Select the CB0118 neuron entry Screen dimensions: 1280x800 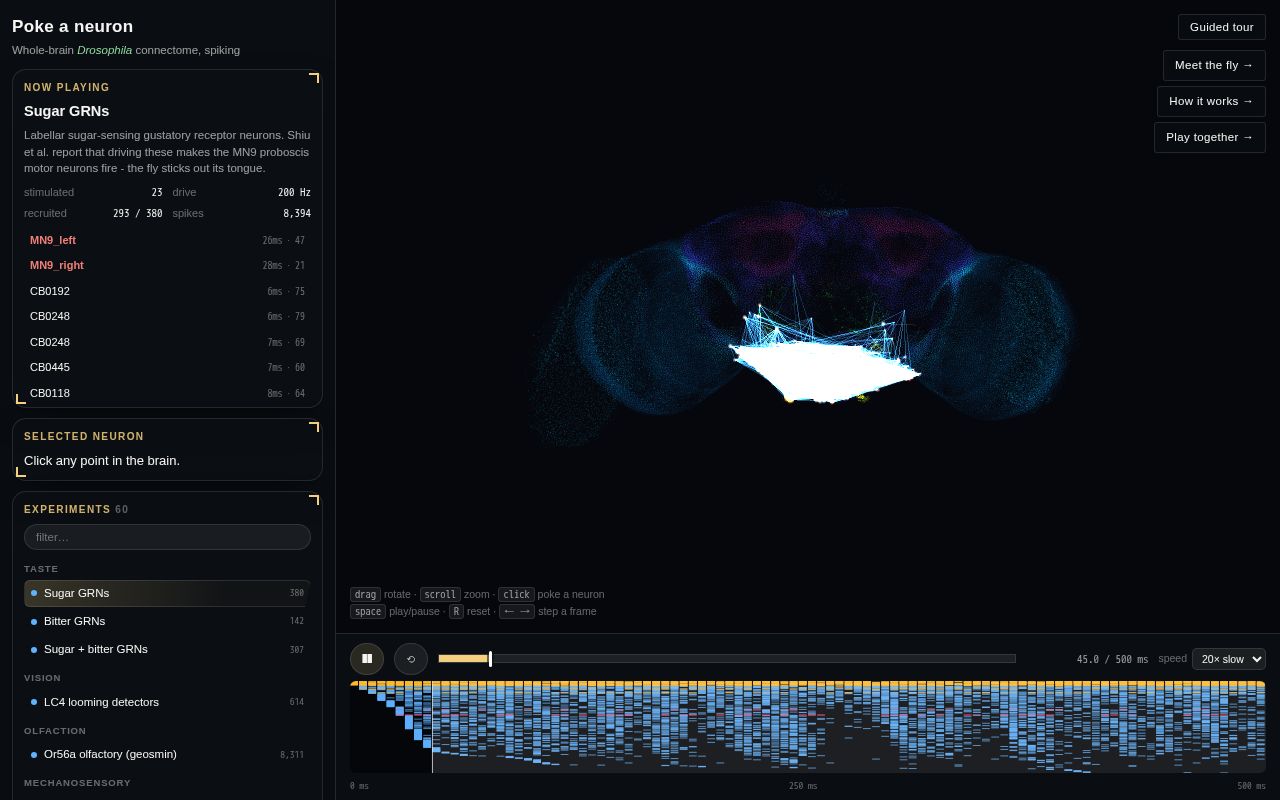pyautogui.click(x=167, y=393)
